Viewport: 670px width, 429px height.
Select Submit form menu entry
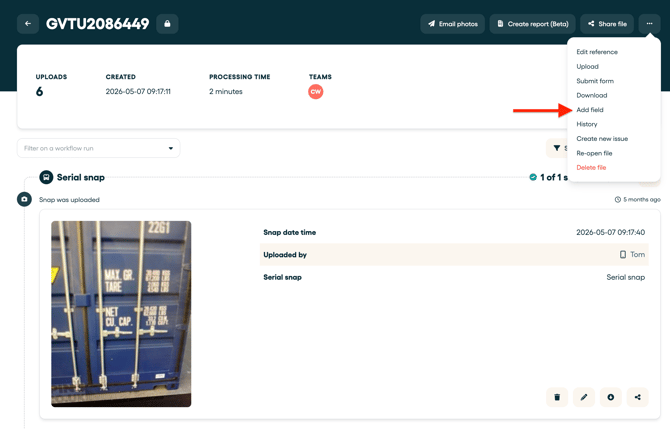pyautogui.click(x=595, y=81)
